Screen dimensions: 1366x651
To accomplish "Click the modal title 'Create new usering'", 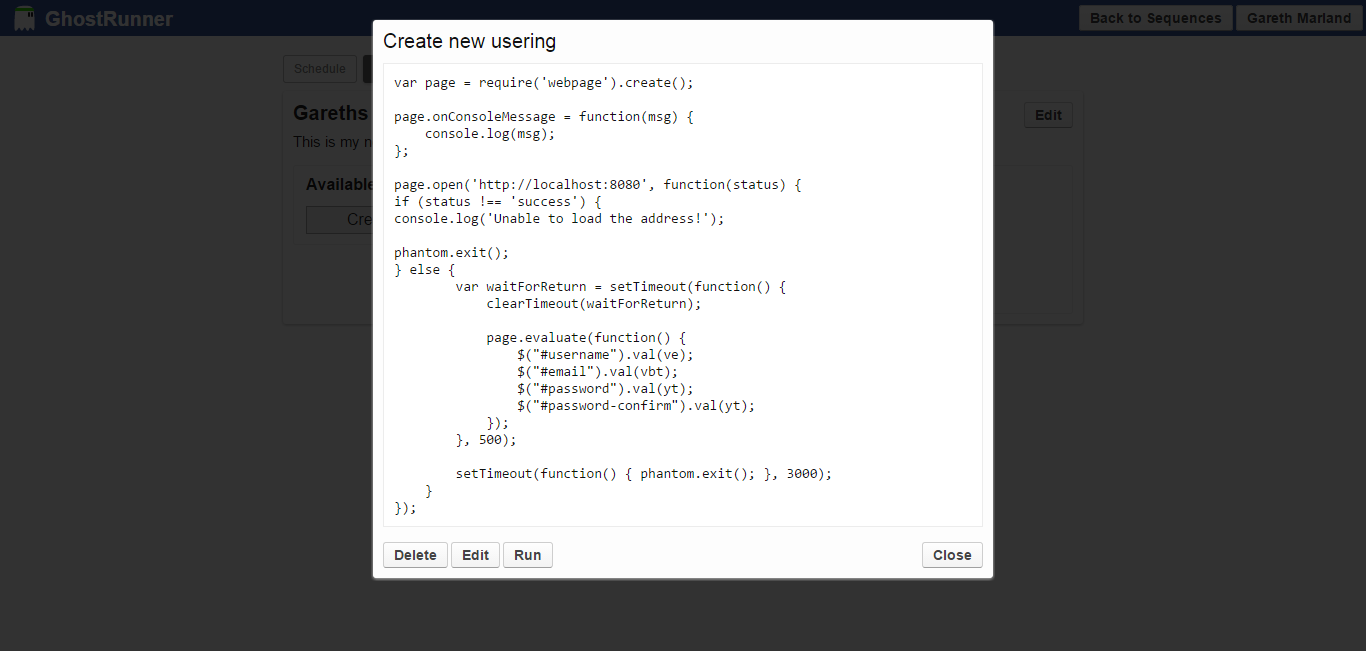I will coord(469,41).
